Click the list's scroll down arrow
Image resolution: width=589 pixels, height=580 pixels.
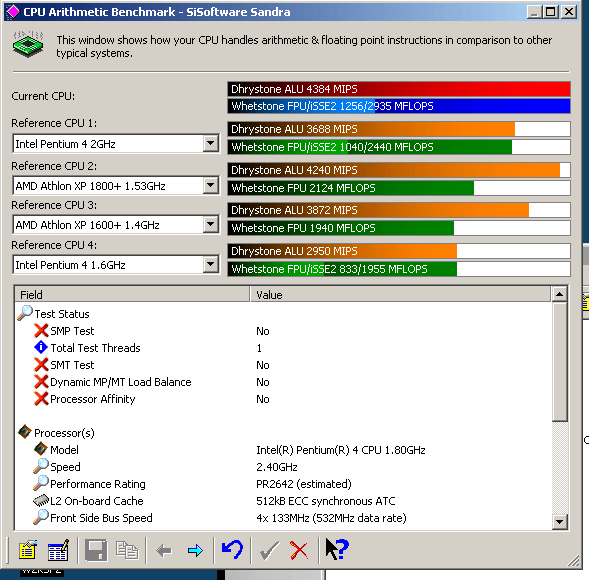coord(559,521)
